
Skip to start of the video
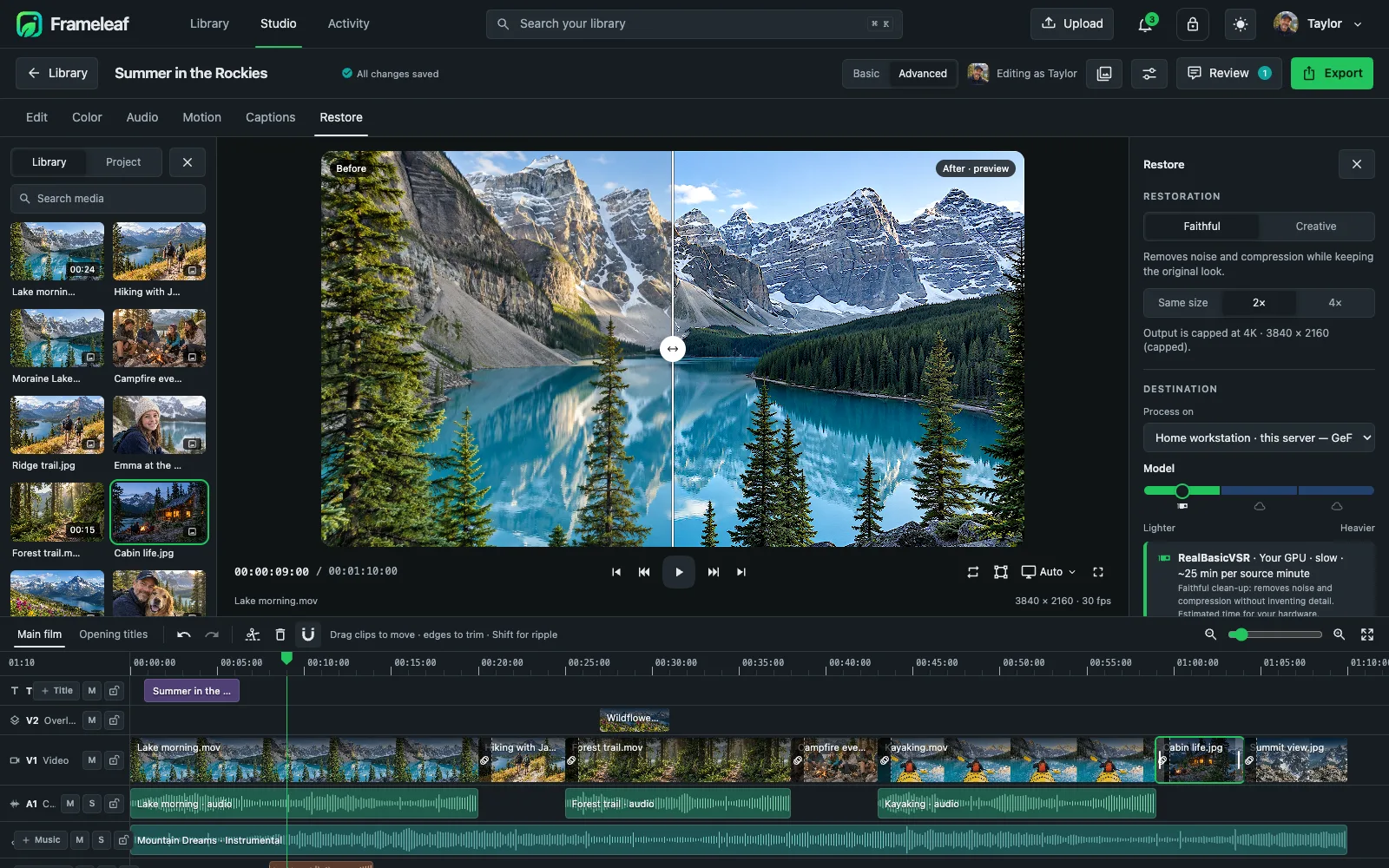point(616,572)
